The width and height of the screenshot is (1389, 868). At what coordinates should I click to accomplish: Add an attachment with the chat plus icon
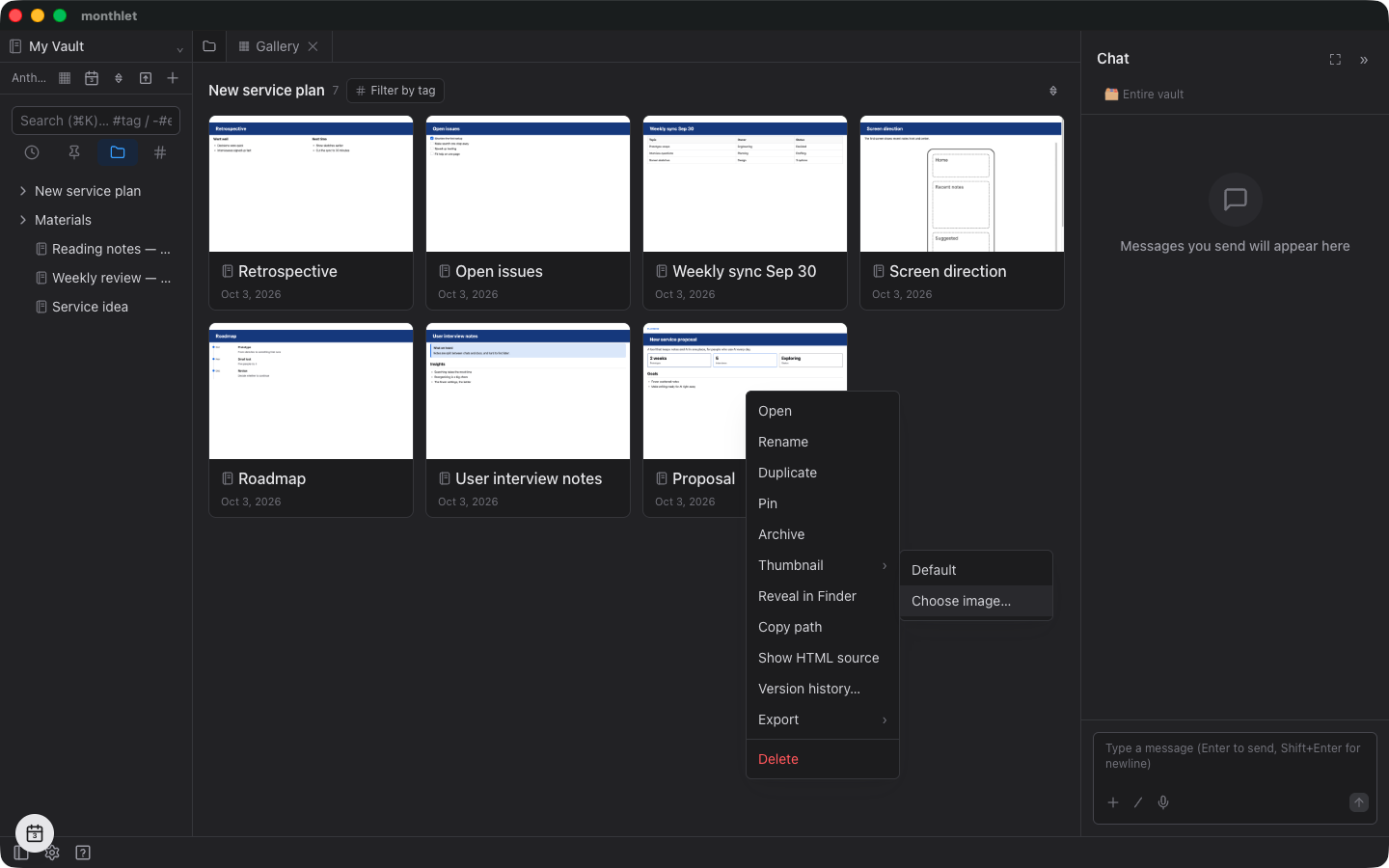1113,802
